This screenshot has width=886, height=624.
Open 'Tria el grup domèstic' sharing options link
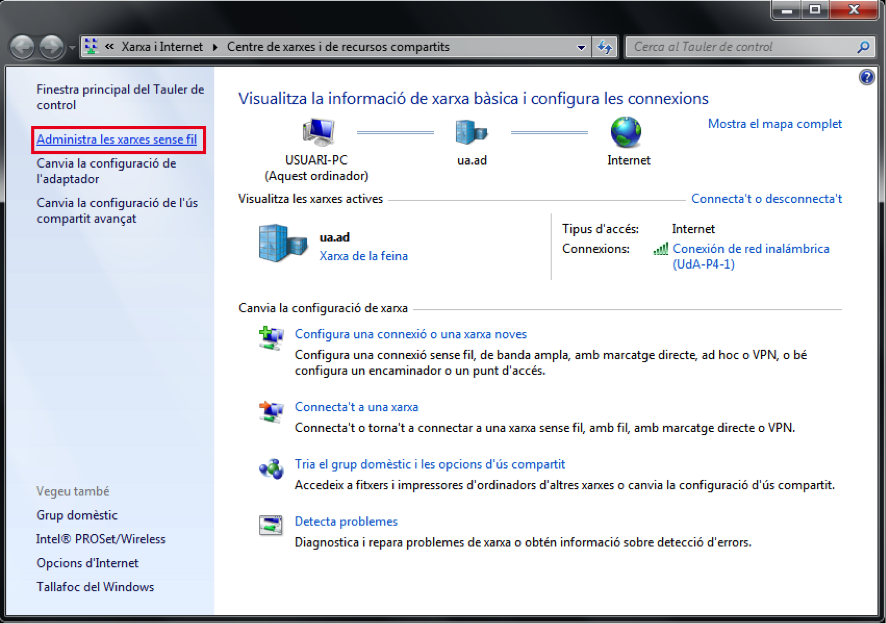pyautogui.click(x=430, y=464)
